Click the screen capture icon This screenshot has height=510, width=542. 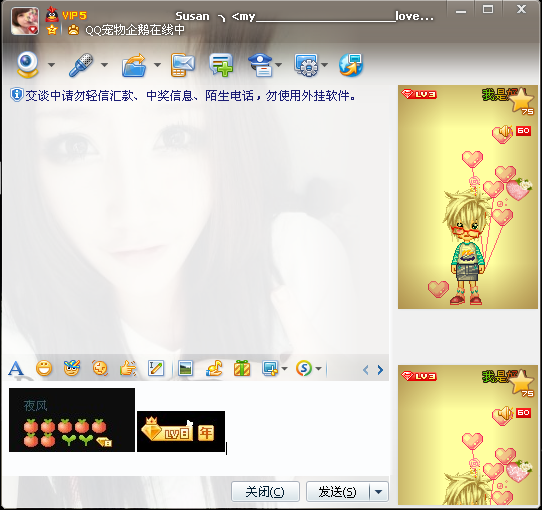(x=270, y=369)
